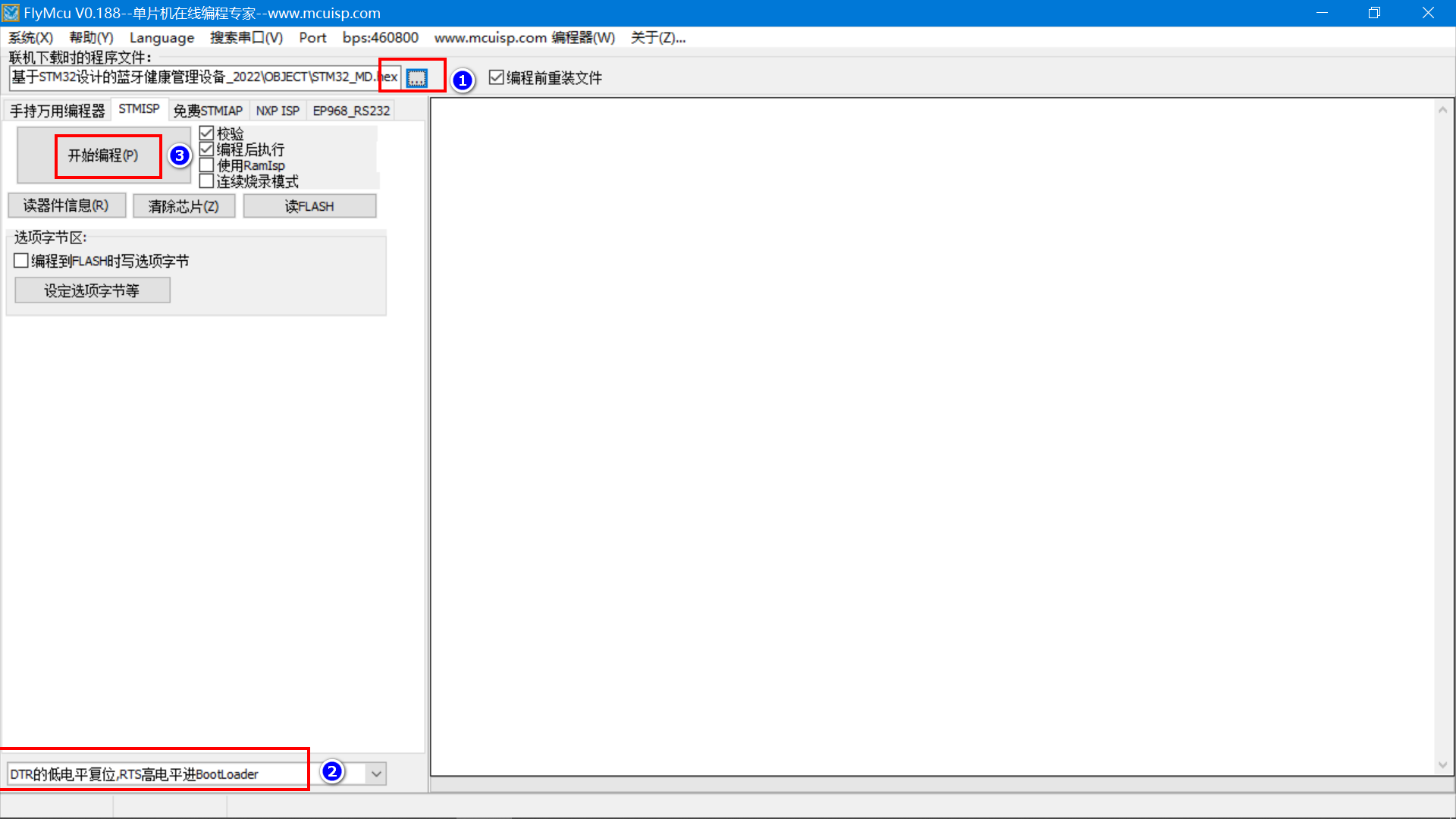Uncheck 编程前重装文件 reload-file option

tap(497, 77)
